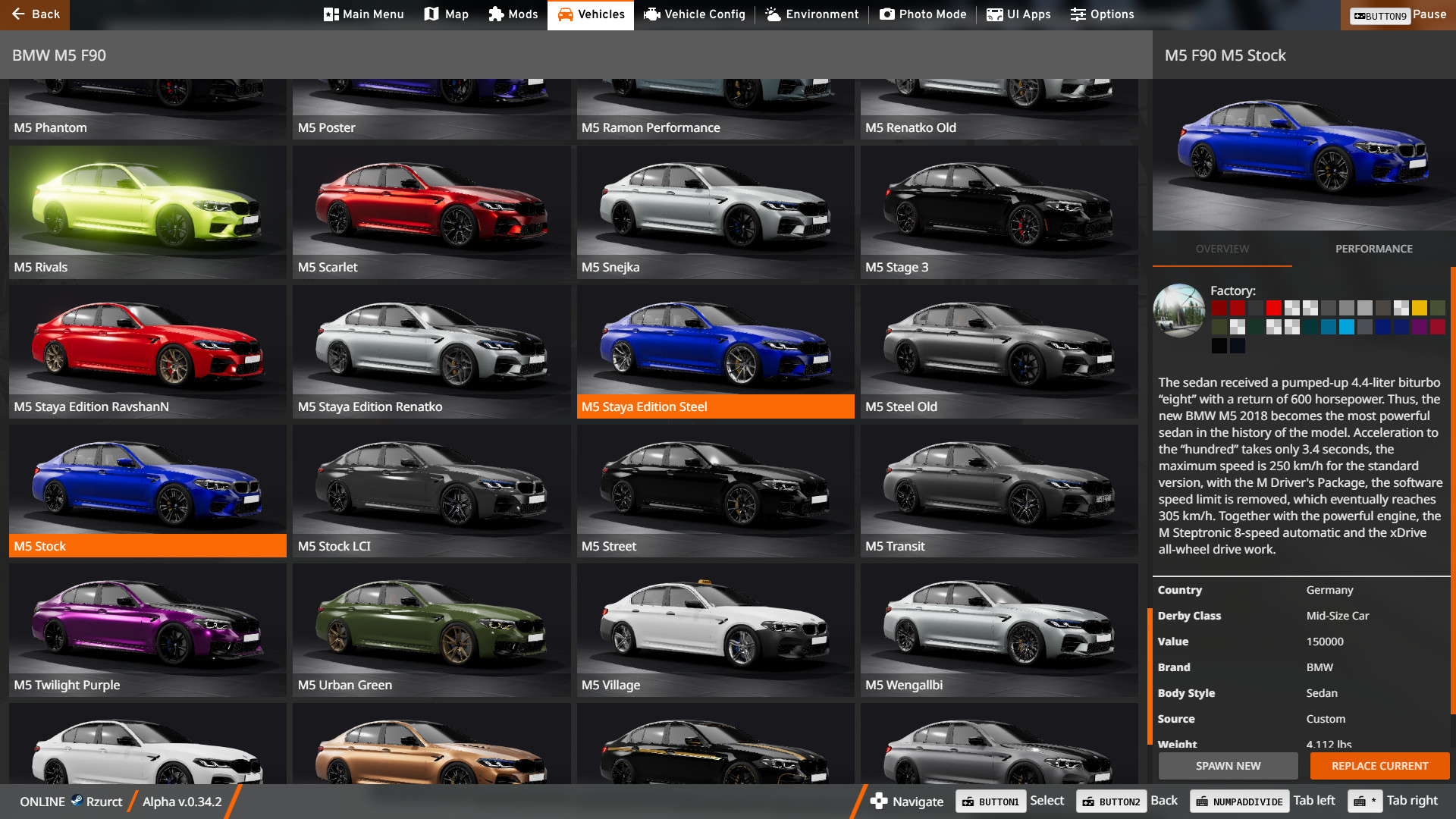This screenshot has width=1456, height=819.
Task: Select the M5 Snejka car
Action: point(715,212)
